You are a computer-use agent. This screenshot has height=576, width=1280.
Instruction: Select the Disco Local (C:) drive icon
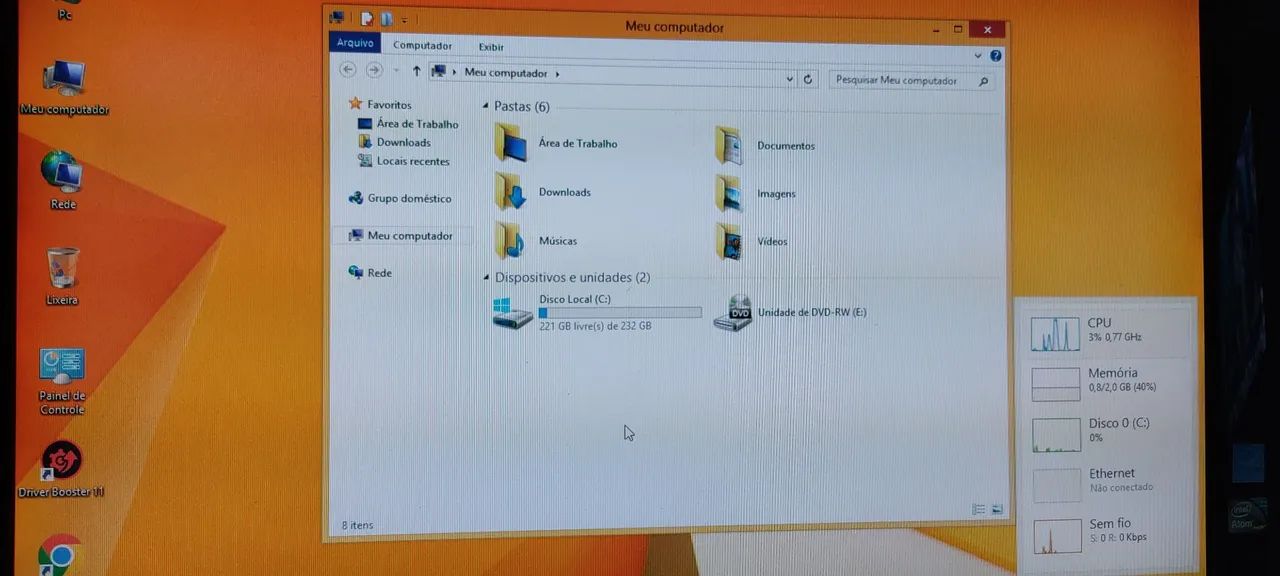click(x=512, y=312)
